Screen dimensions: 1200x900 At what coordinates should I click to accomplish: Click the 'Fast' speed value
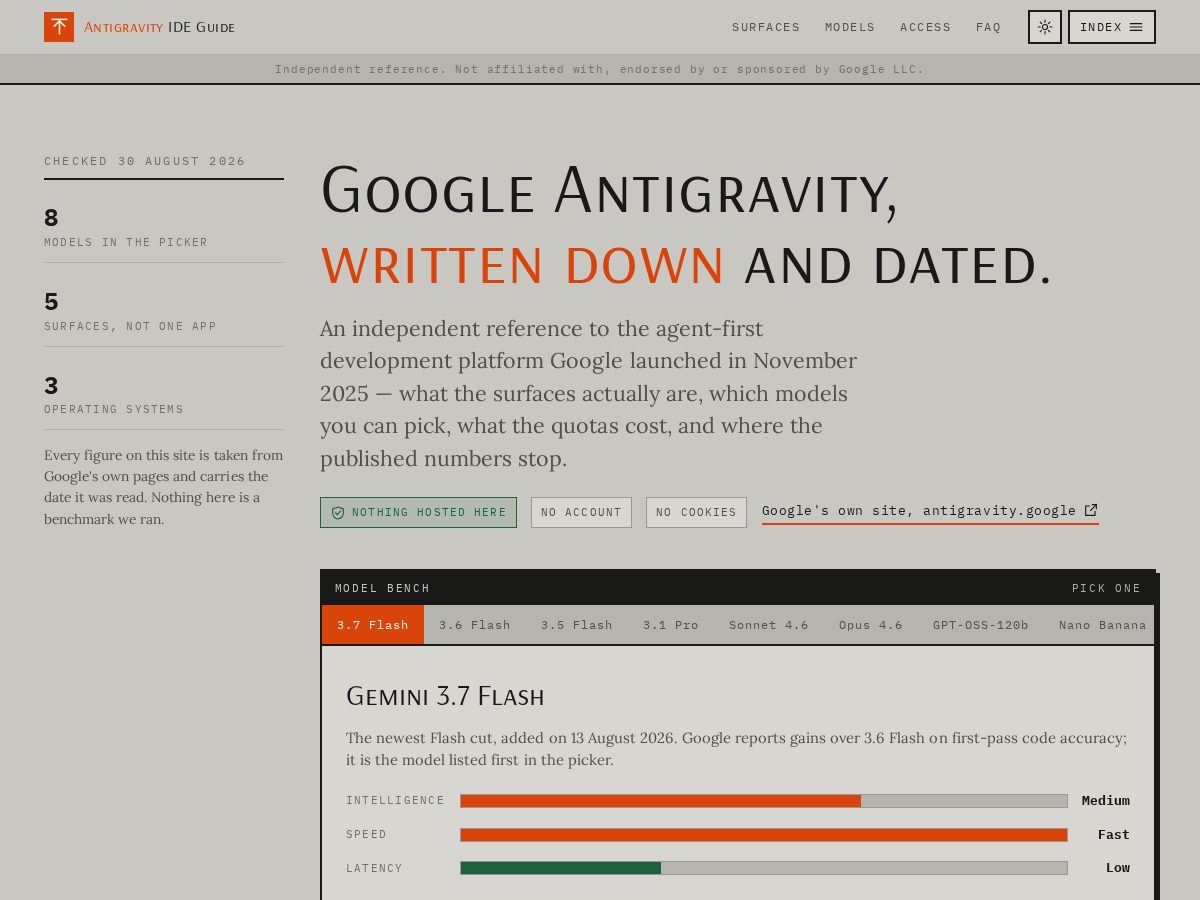click(x=1114, y=835)
